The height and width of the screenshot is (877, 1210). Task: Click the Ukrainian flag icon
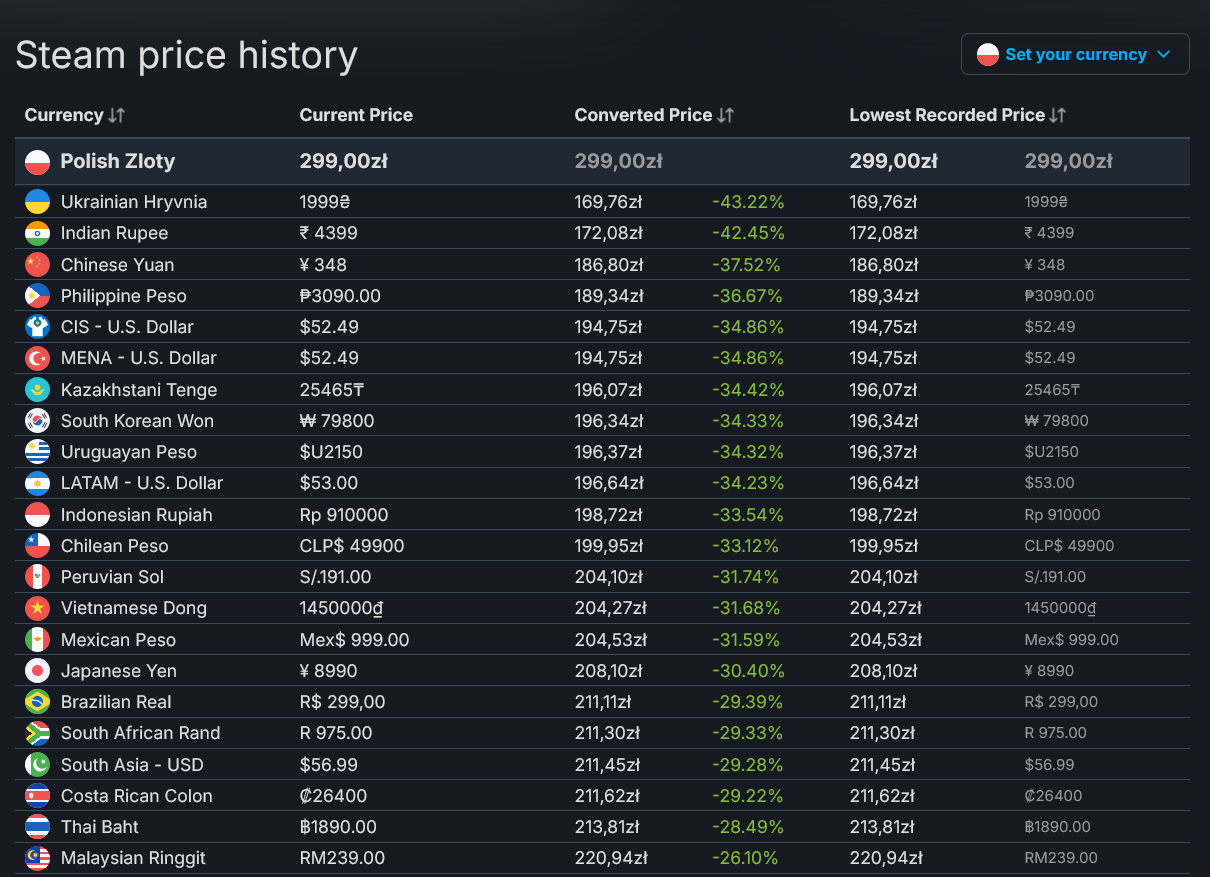(x=37, y=202)
